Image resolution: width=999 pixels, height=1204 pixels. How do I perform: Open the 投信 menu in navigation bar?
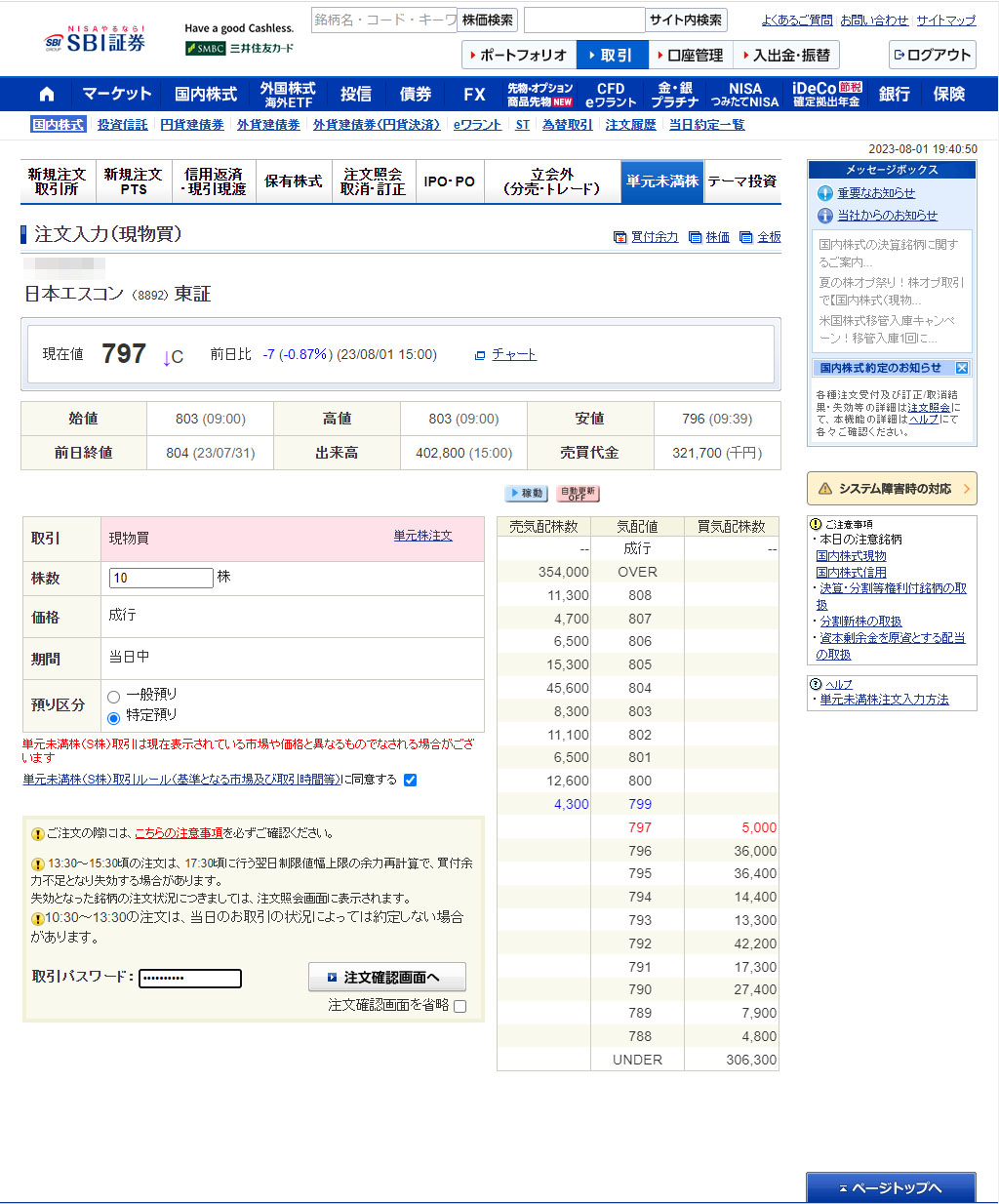(355, 95)
